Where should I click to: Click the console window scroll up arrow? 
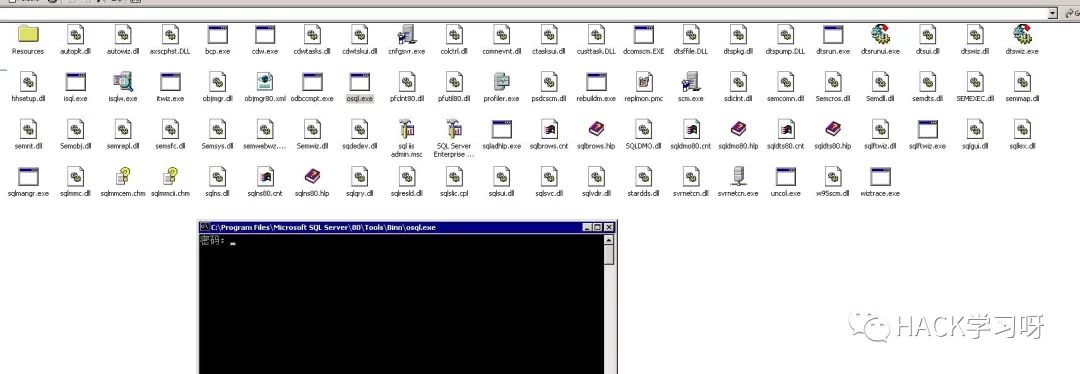608,240
